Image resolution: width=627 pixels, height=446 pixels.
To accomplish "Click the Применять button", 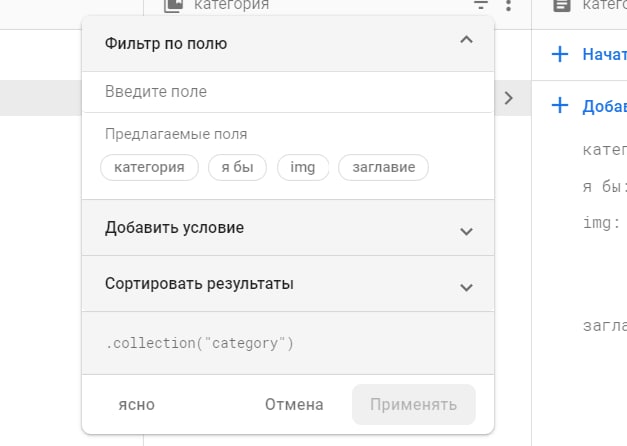I will click(x=413, y=405).
